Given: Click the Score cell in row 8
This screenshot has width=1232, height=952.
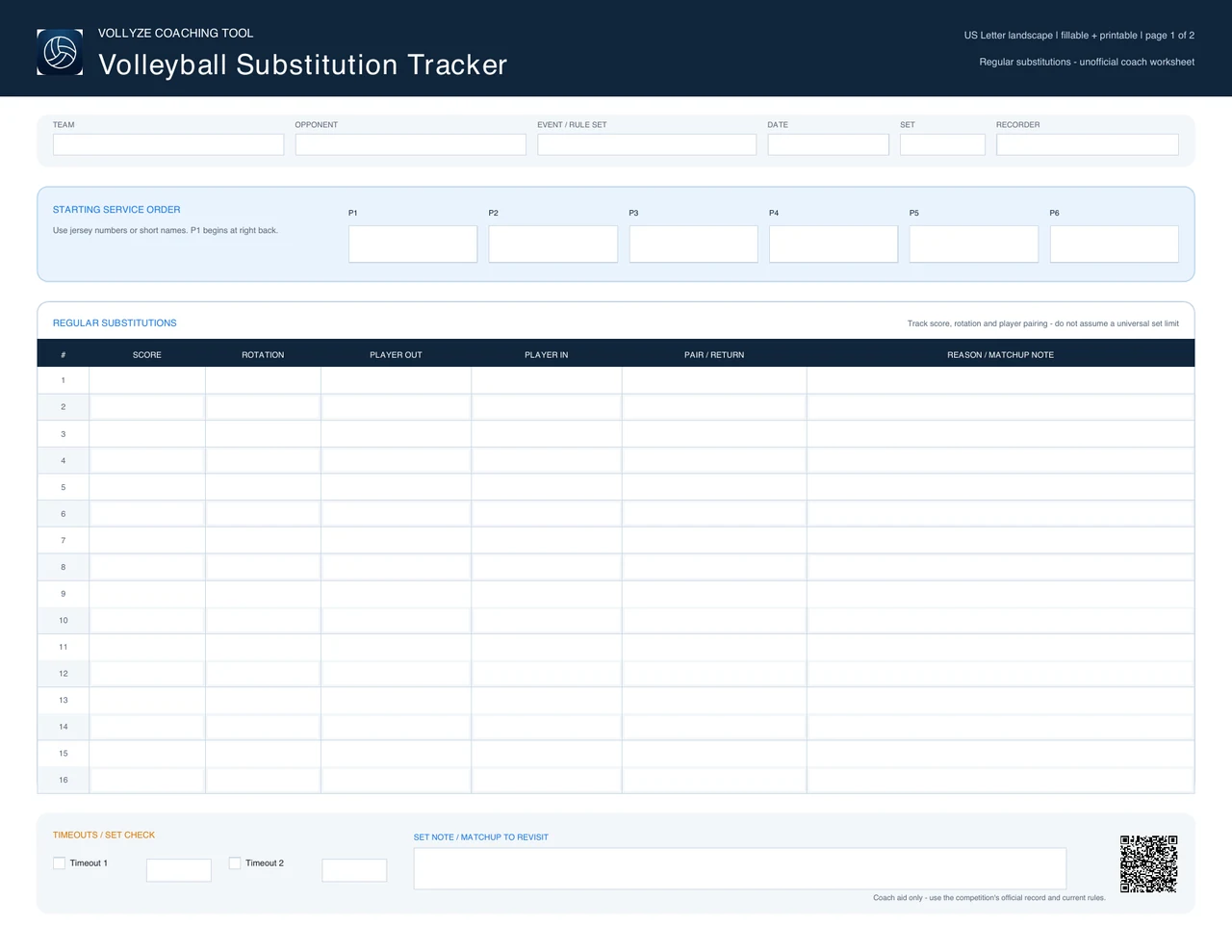Looking at the screenshot, I should [x=147, y=567].
